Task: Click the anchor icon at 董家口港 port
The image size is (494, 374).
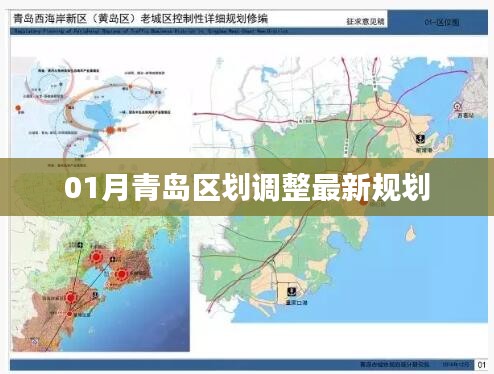Action: 292,292
